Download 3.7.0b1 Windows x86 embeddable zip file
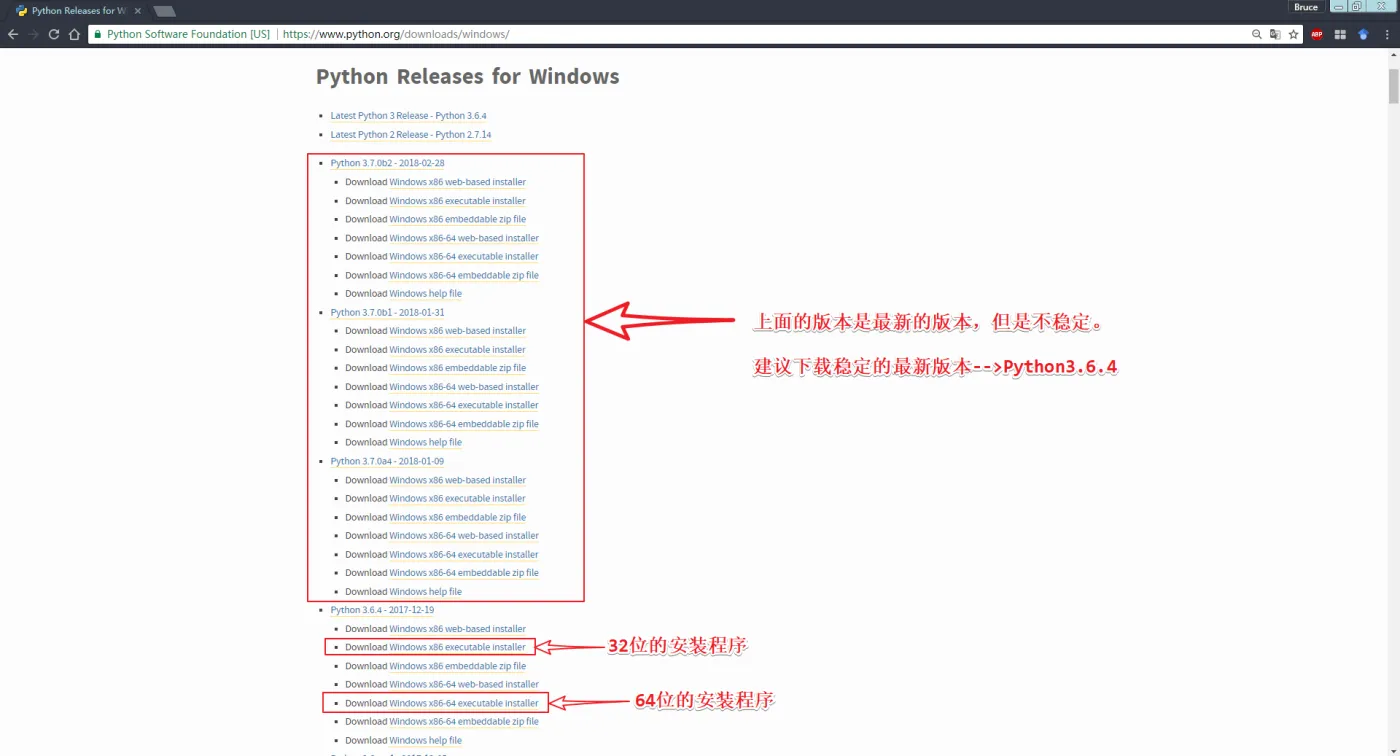 [457, 368]
